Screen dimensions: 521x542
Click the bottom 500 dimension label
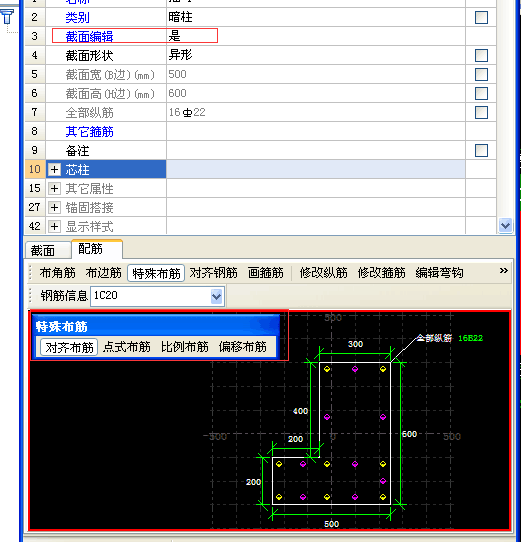coord(331,524)
